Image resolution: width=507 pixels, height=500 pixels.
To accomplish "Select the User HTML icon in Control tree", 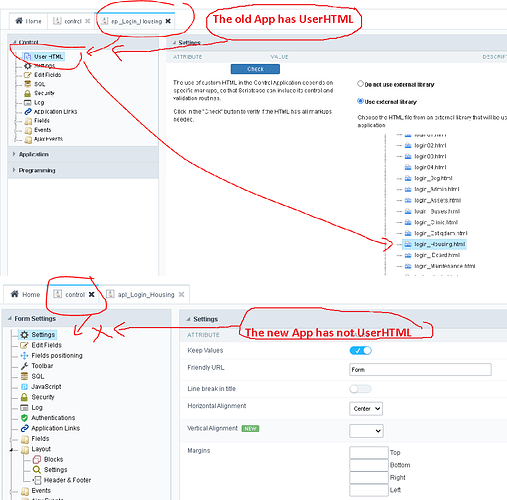I will [x=28, y=57].
